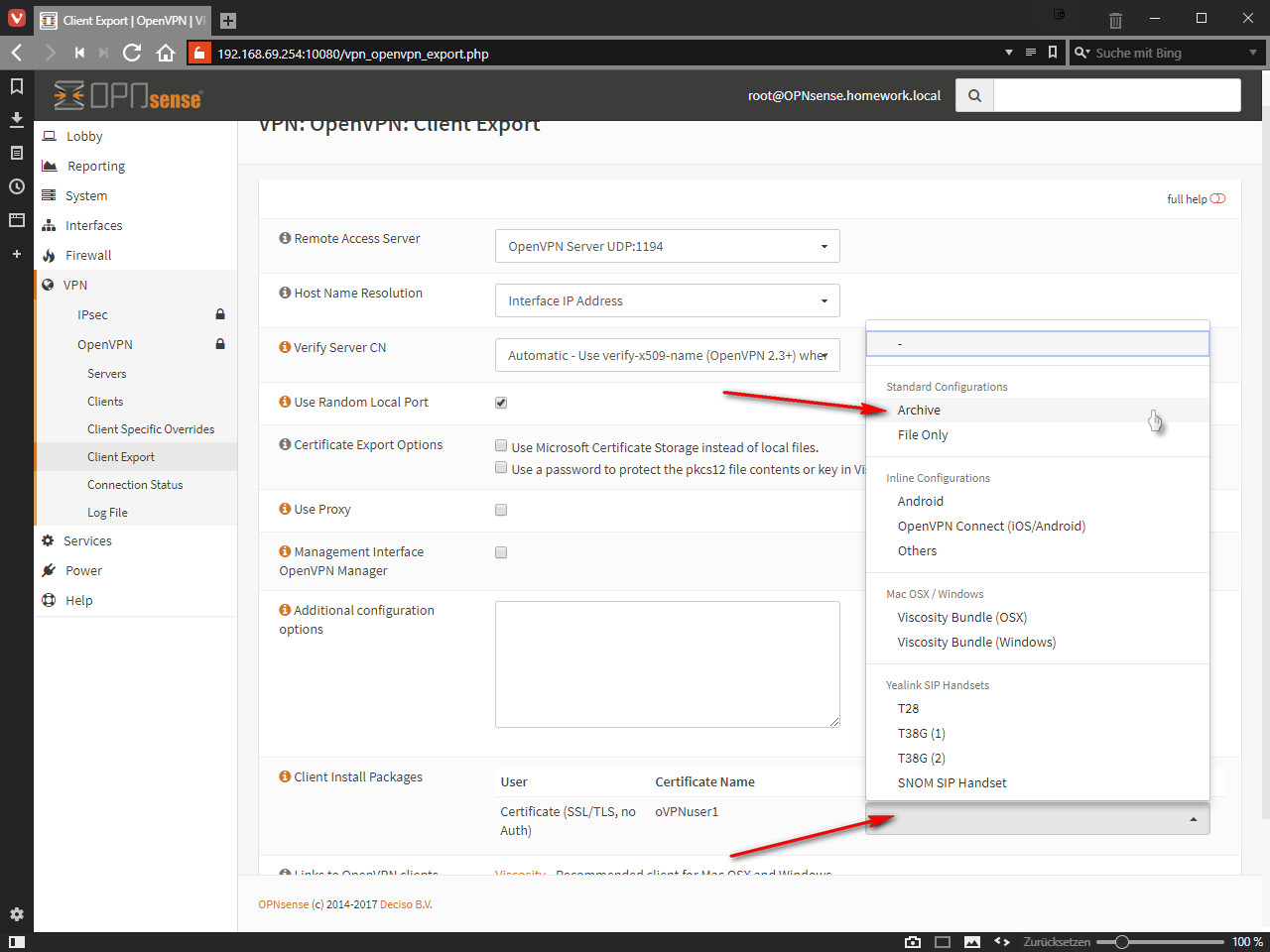Open the Vivaldi main menu icon
The height and width of the screenshot is (952, 1270).
coord(16,18)
